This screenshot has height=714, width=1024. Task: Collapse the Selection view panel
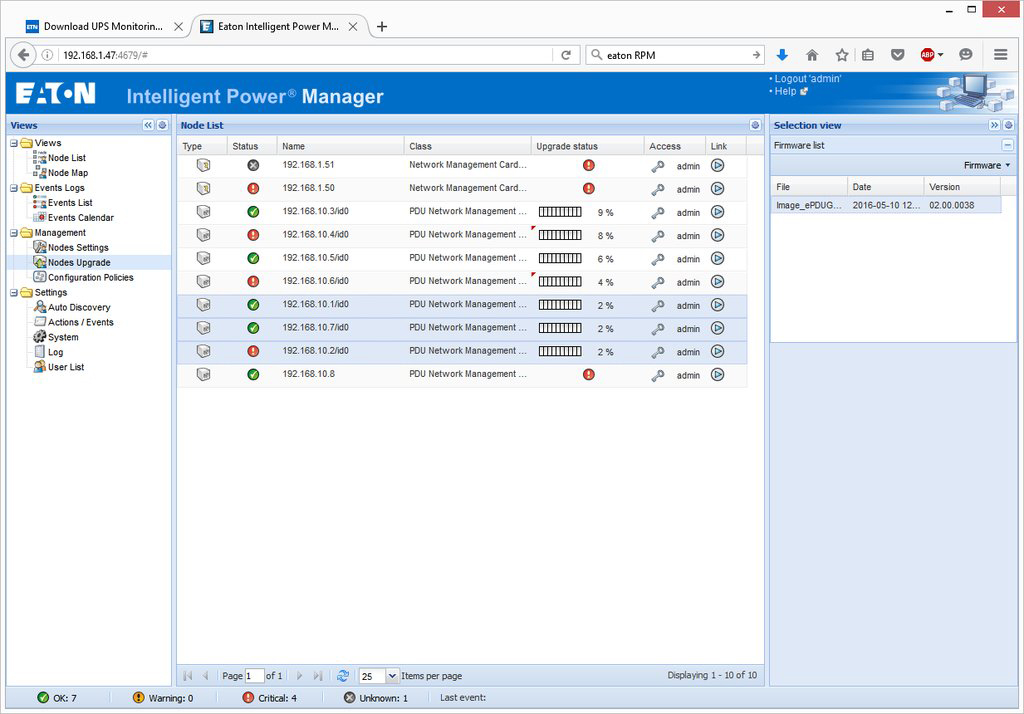[x=994, y=125]
